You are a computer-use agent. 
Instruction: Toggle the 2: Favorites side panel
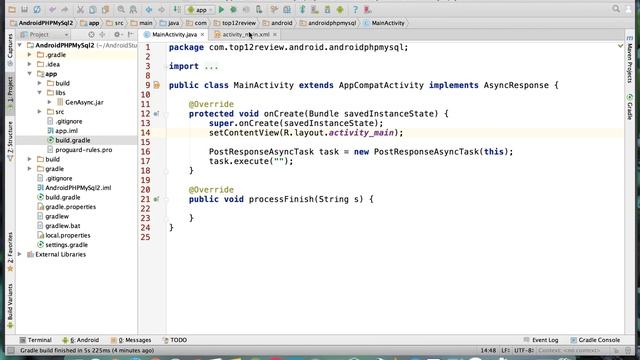pos(10,251)
